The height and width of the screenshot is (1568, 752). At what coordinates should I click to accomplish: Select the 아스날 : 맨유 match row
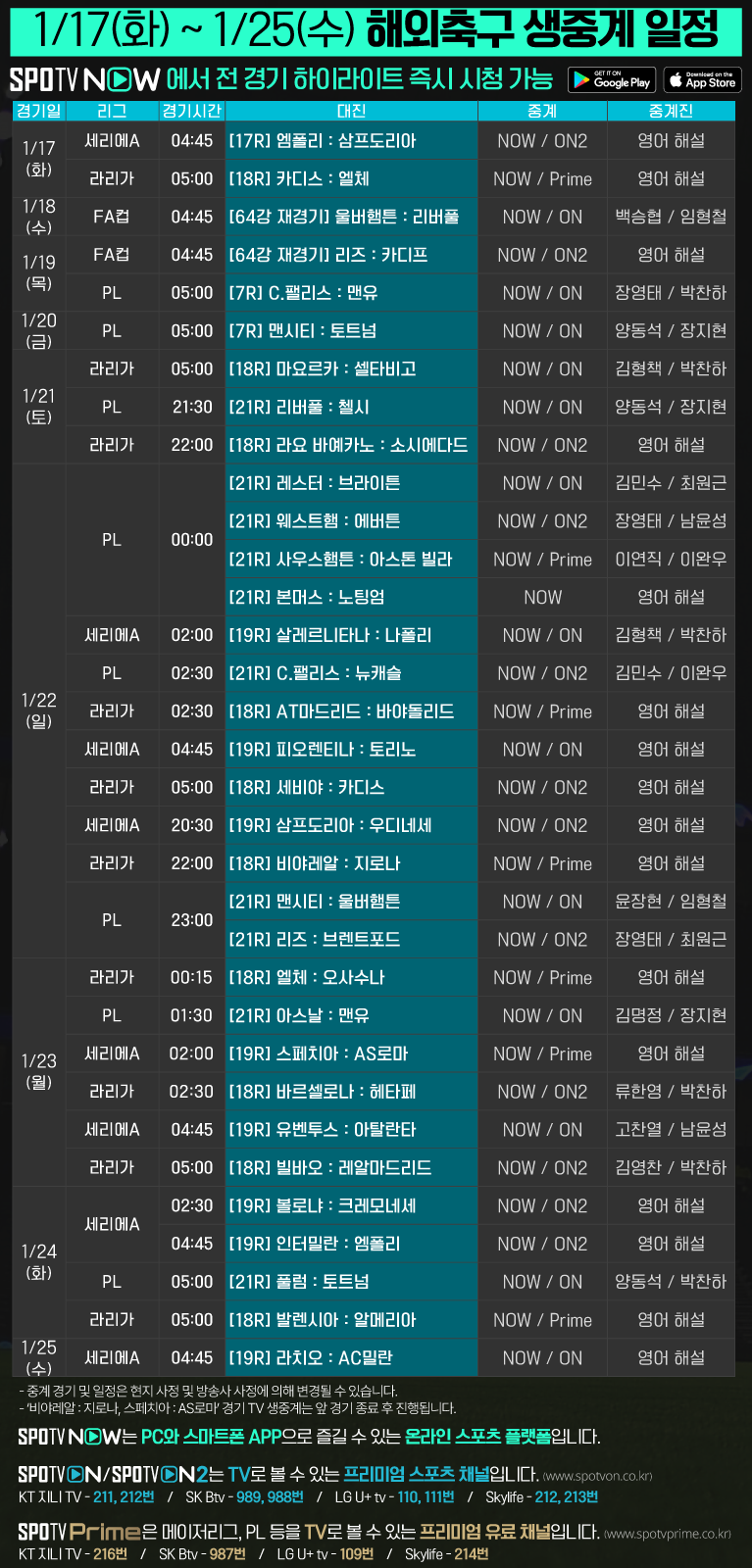click(351, 1015)
